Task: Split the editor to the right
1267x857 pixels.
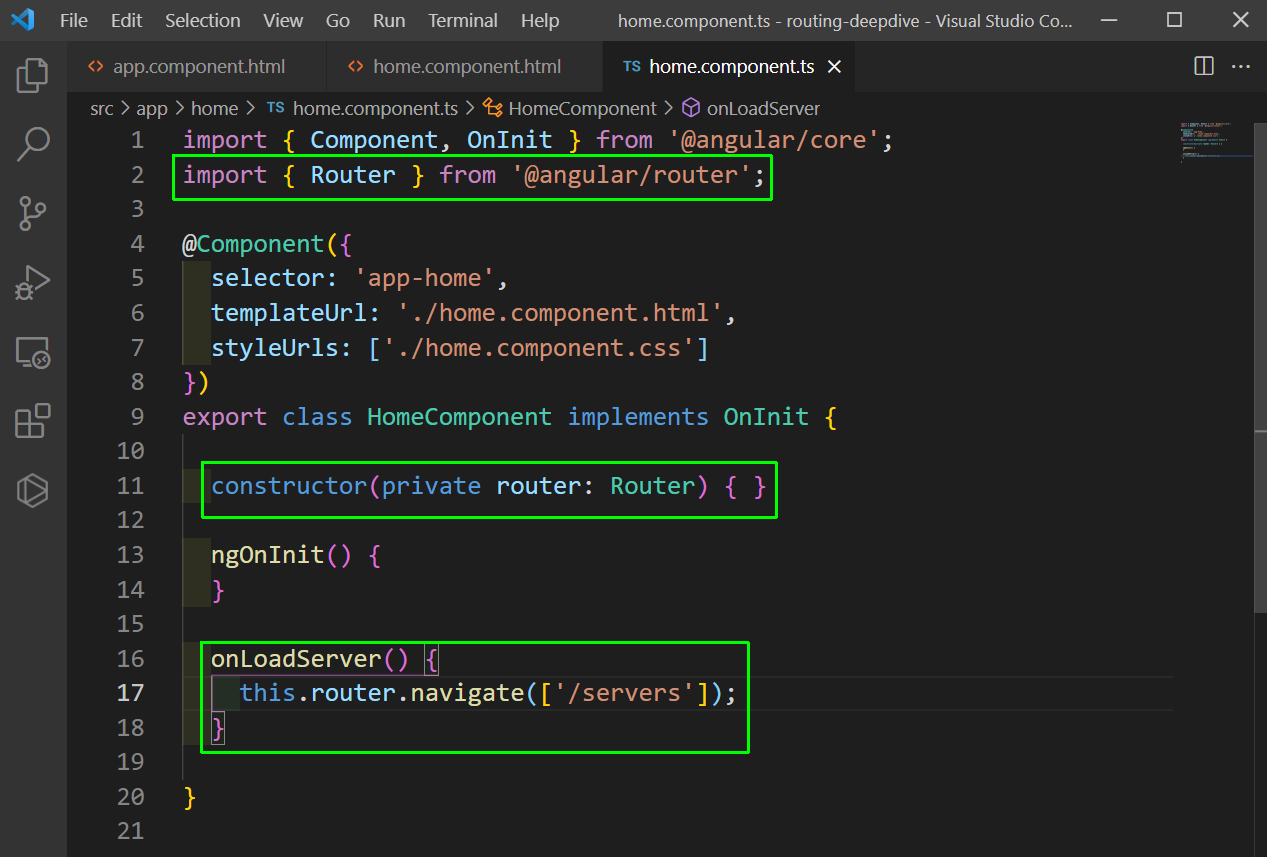Action: (x=1204, y=67)
